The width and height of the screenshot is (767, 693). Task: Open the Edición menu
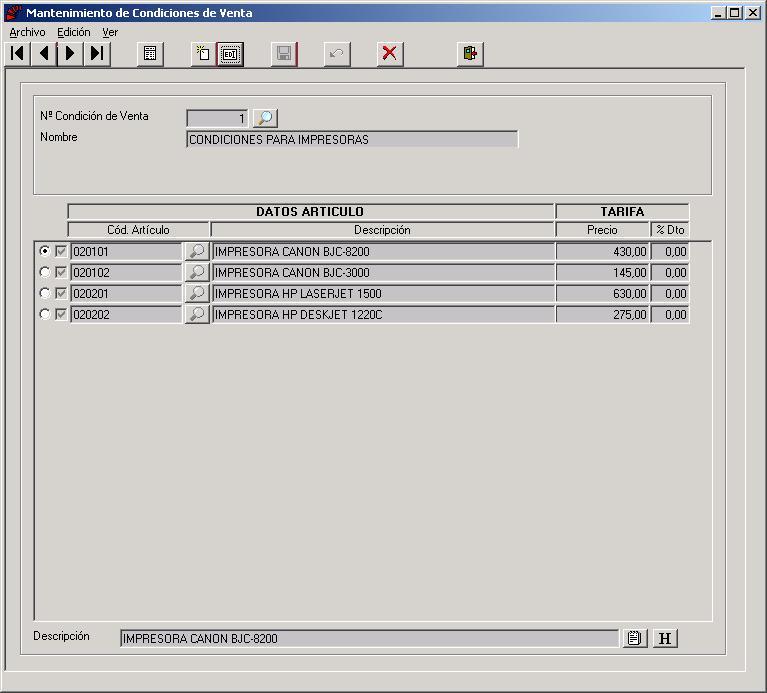(74, 32)
